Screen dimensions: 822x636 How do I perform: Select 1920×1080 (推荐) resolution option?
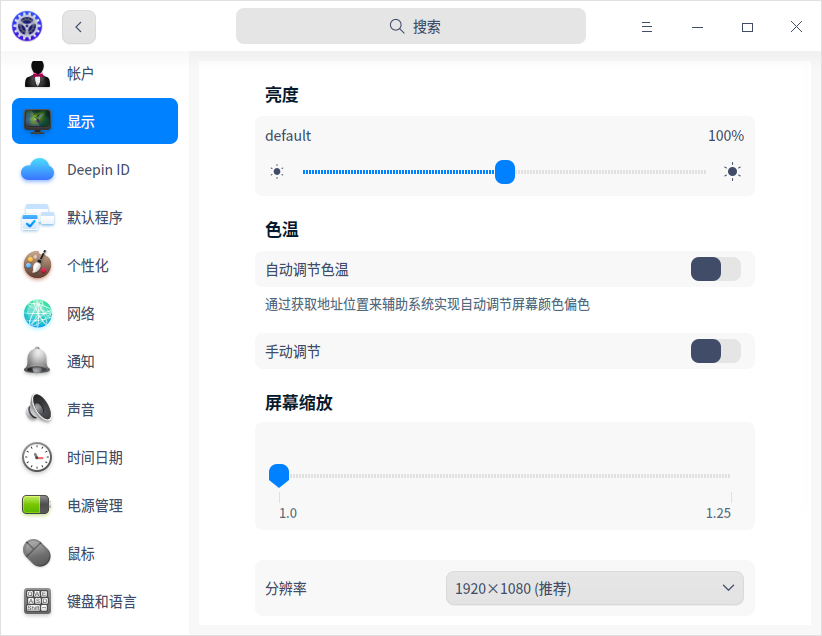(x=594, y=588)
